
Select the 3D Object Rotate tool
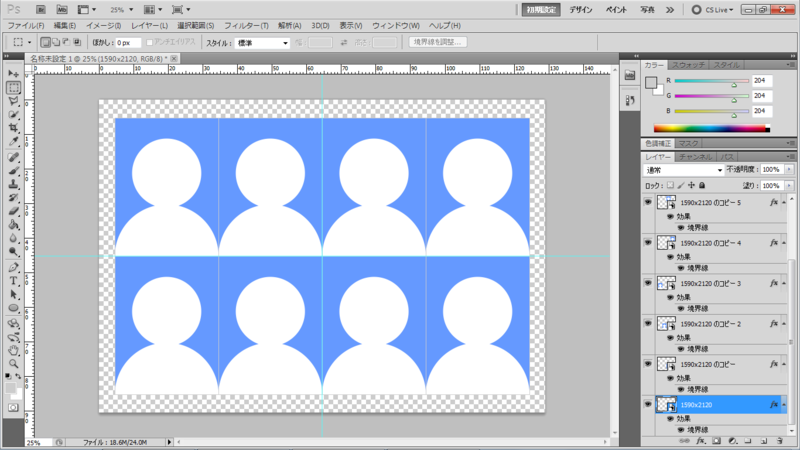click(x=14, y=324)
